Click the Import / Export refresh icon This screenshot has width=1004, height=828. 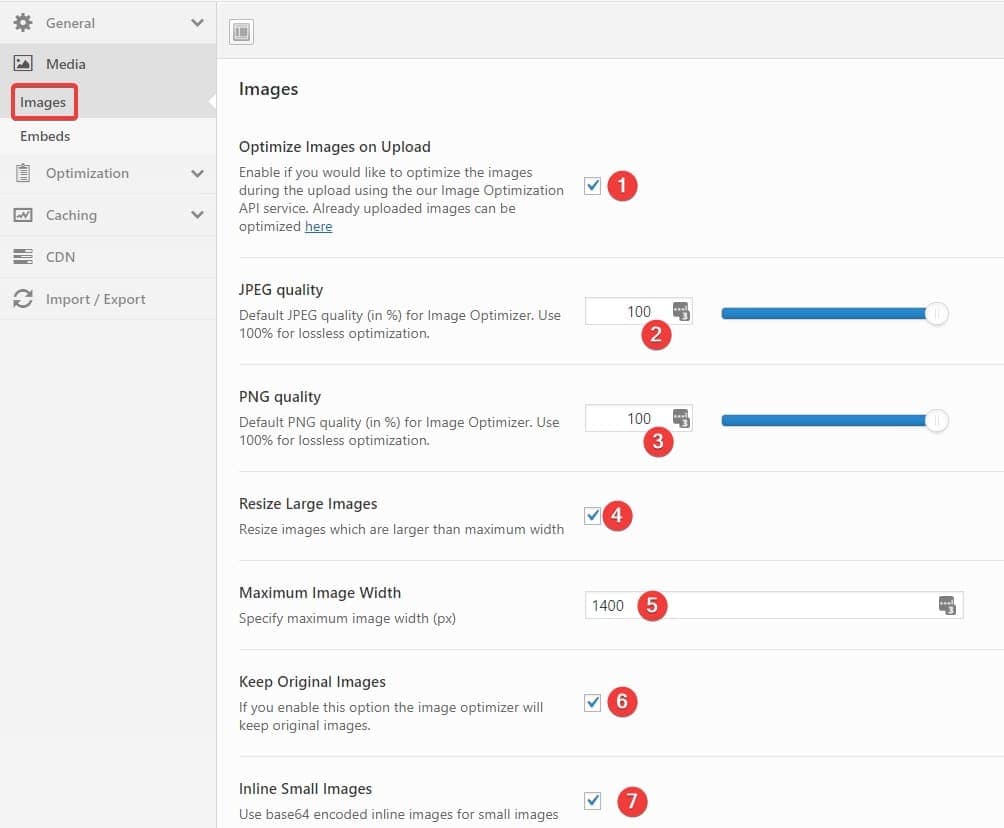(x=22, y=299)
